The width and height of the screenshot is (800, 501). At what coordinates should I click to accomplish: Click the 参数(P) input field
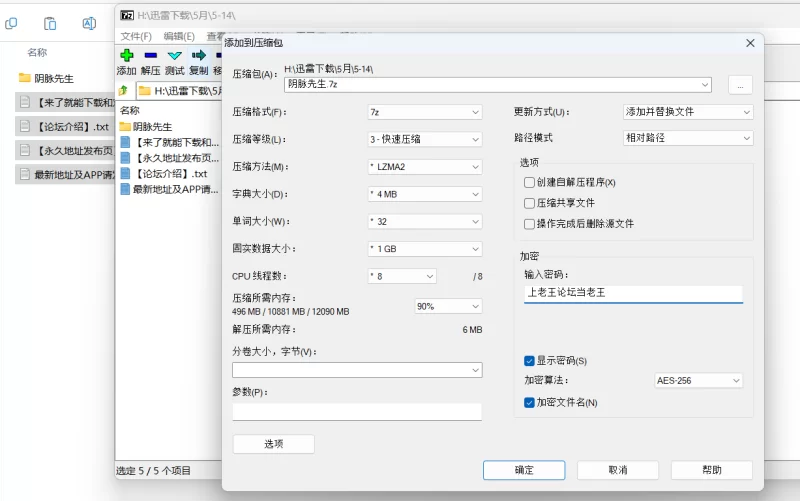coord(357,411)
